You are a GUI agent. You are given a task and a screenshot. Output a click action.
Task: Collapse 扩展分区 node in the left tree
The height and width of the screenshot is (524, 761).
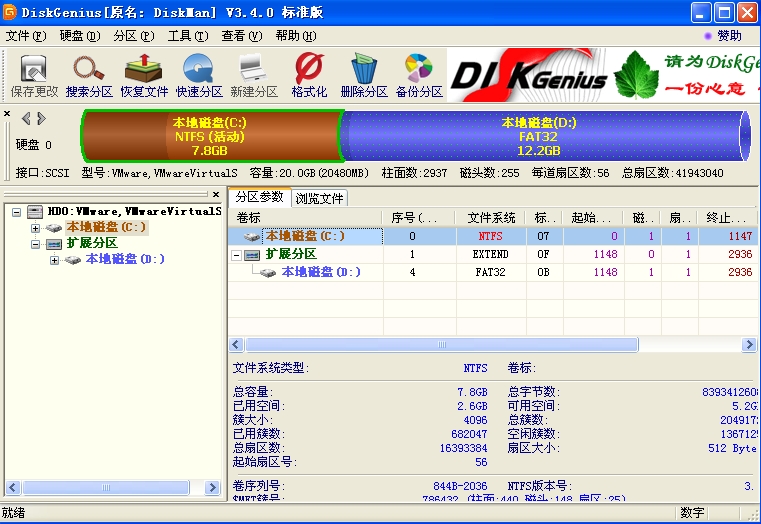36,244
